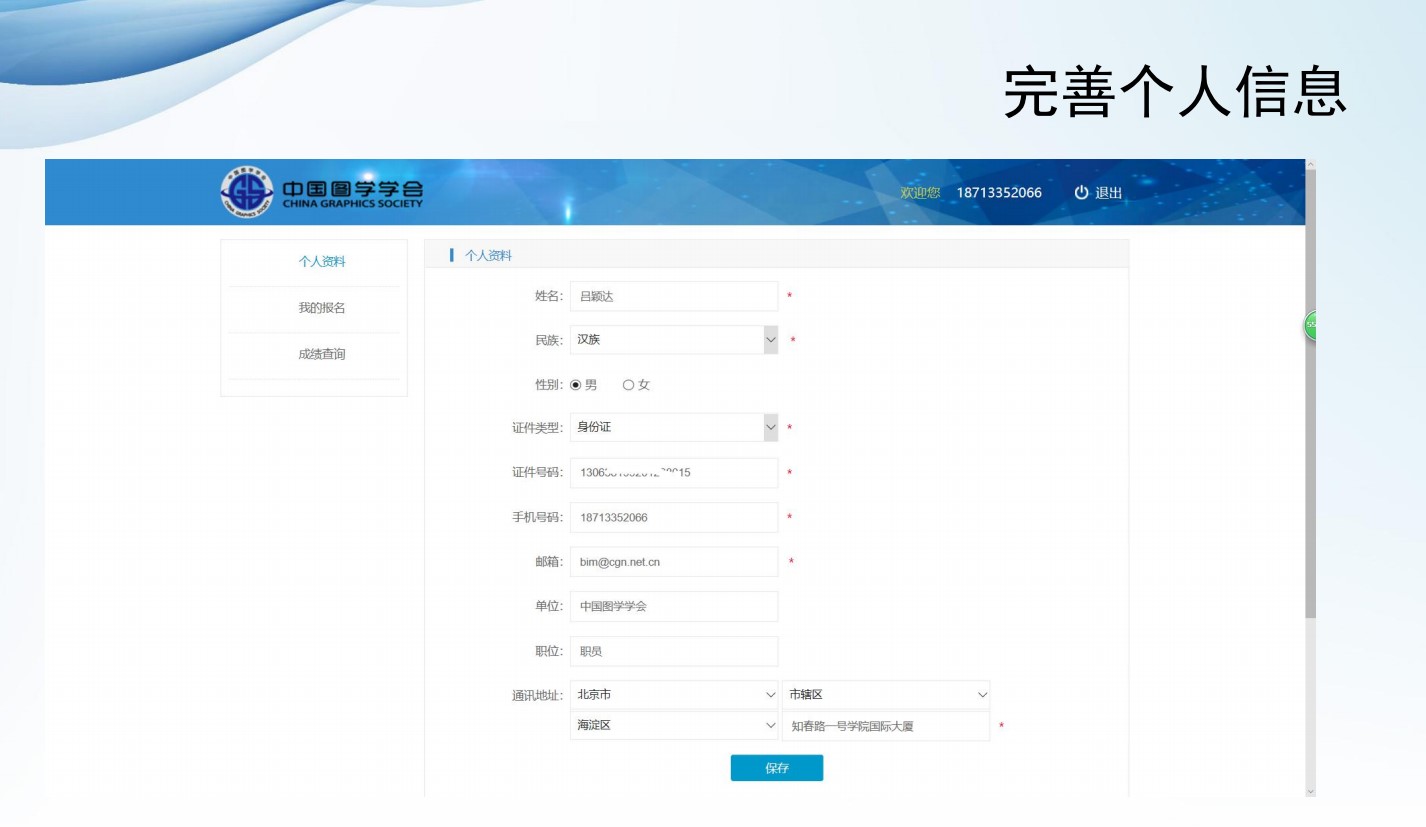Screen dimensions: 1426x827
Task: Open the 民族 dropdown showing 汉族
Action: pyautogui.click(x=673, y=340)
